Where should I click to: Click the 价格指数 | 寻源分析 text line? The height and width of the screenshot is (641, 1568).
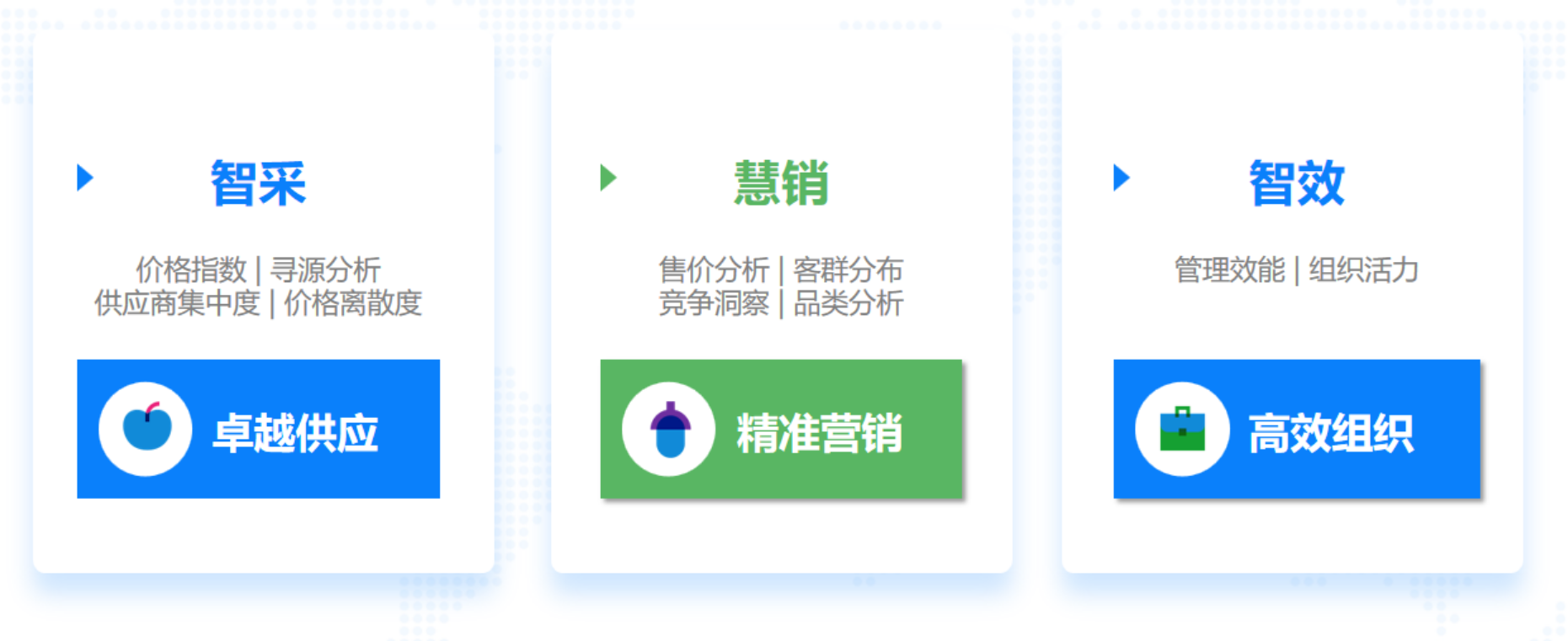pos(259,270)
